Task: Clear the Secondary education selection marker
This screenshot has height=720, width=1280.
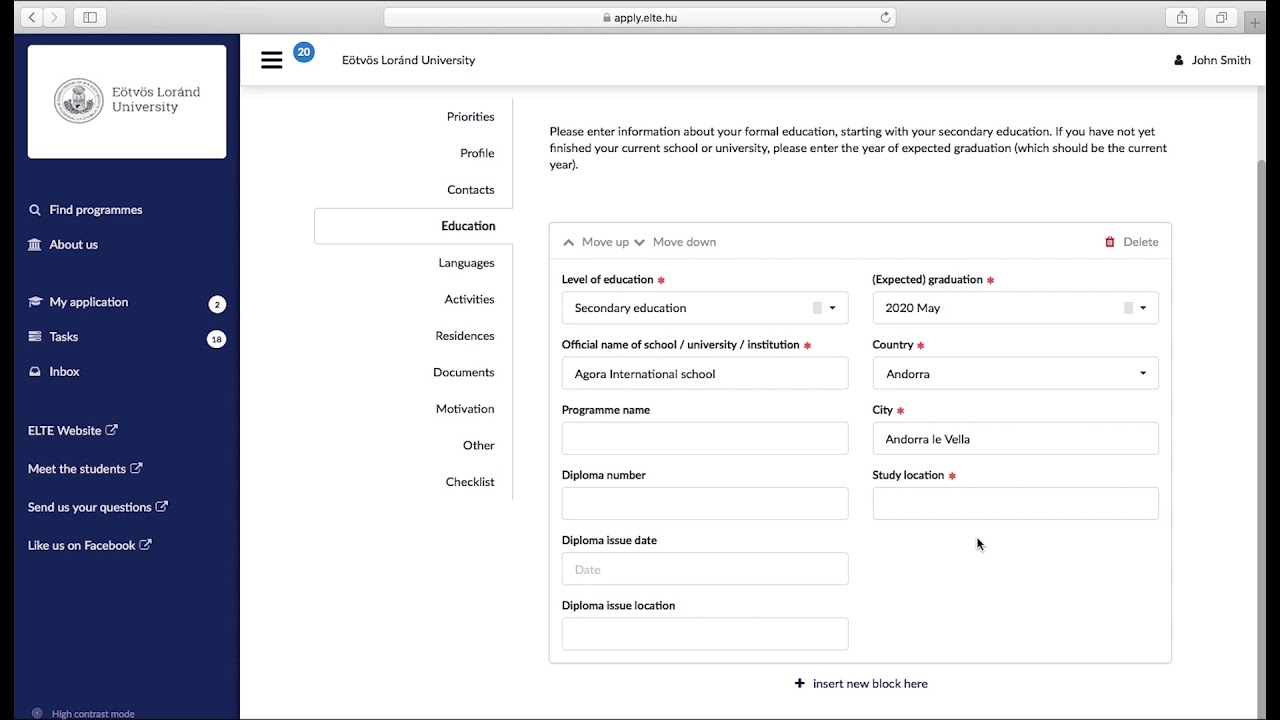Action: coord(817,308)
